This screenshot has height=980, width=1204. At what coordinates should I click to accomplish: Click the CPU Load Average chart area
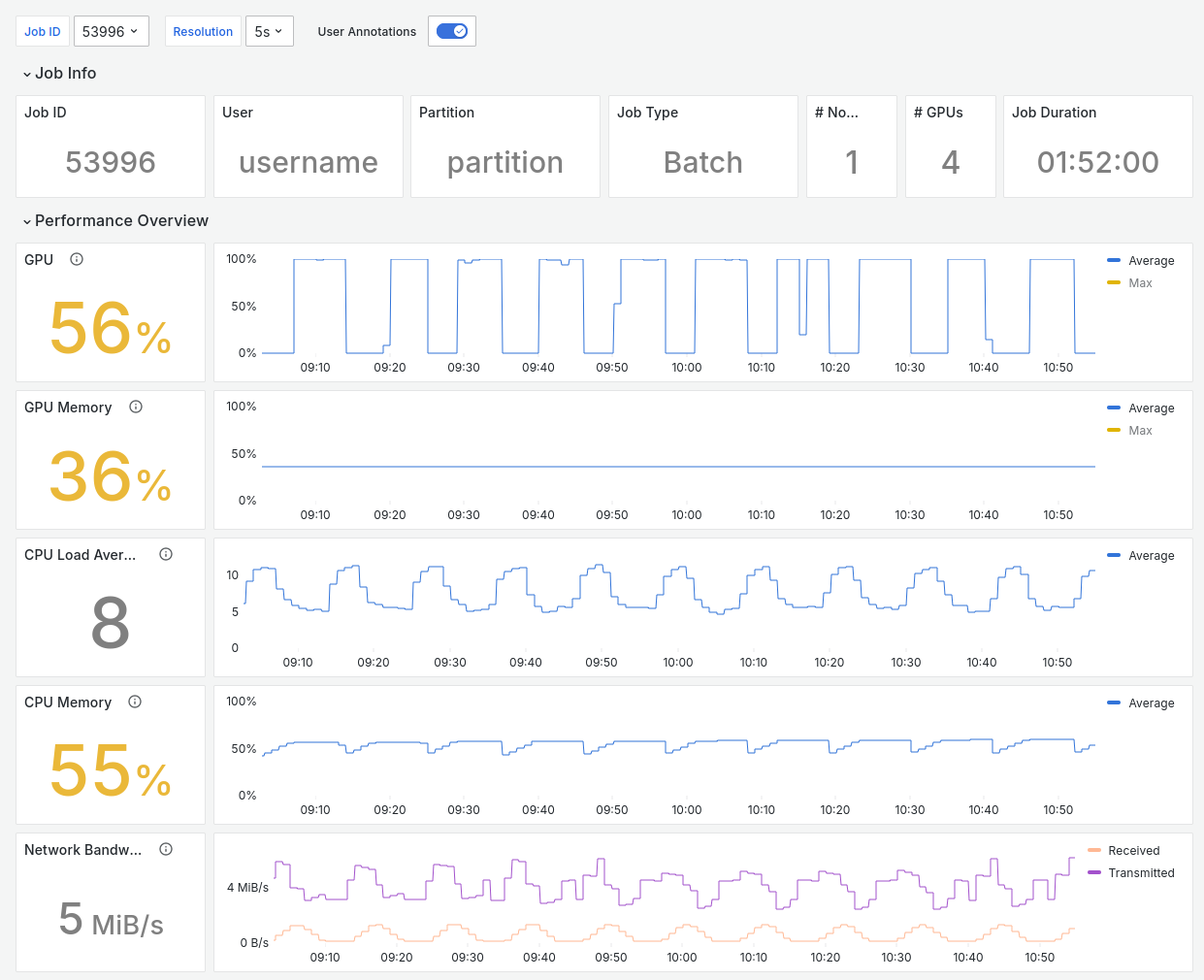click(x=669, y=602)
